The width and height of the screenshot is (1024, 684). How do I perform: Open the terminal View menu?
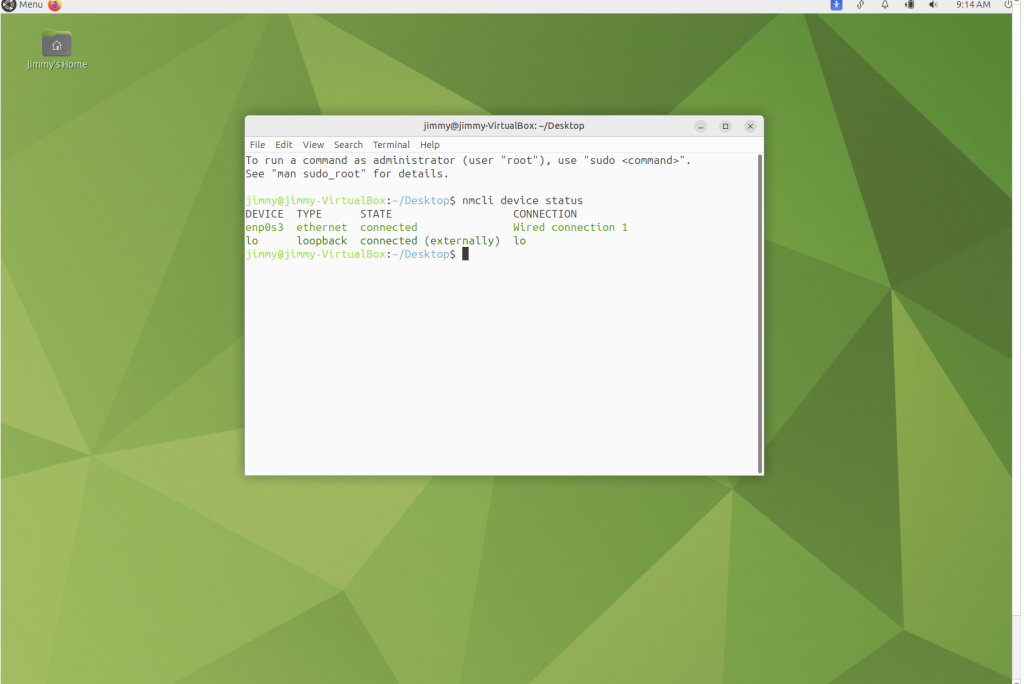click(313, 144)
